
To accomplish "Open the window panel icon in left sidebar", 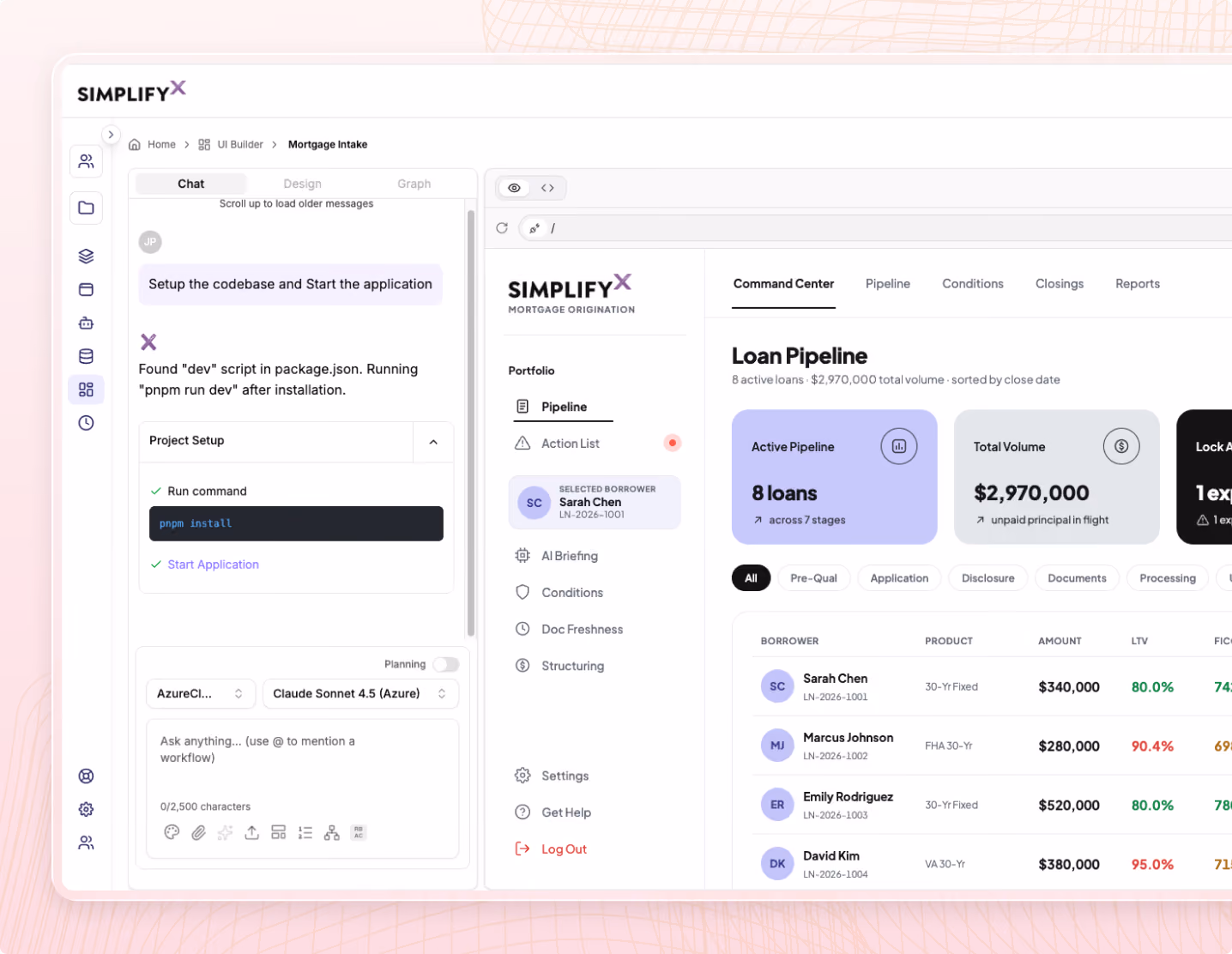I will point(86,290).
